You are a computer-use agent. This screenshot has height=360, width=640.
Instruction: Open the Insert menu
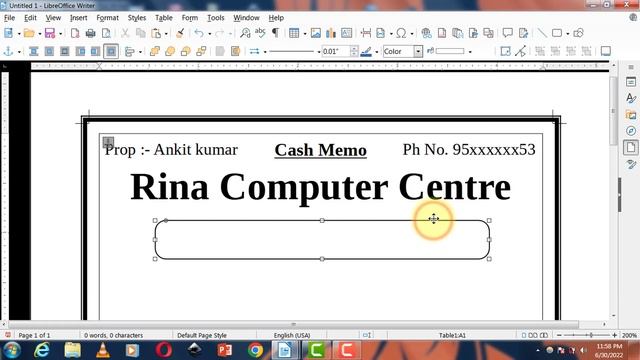tap(78, 18)
